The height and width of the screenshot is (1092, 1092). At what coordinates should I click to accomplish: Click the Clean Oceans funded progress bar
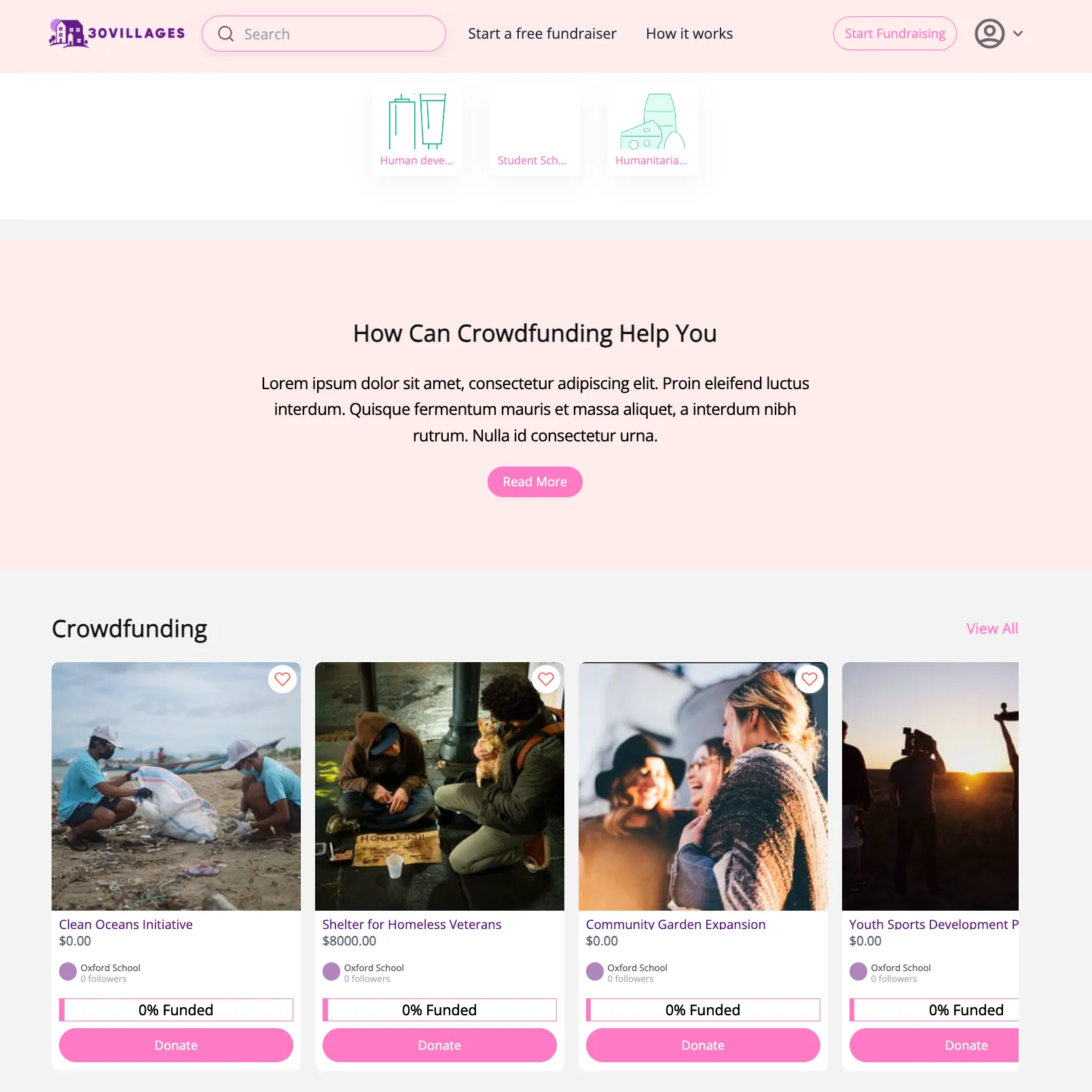(176, 1010)
